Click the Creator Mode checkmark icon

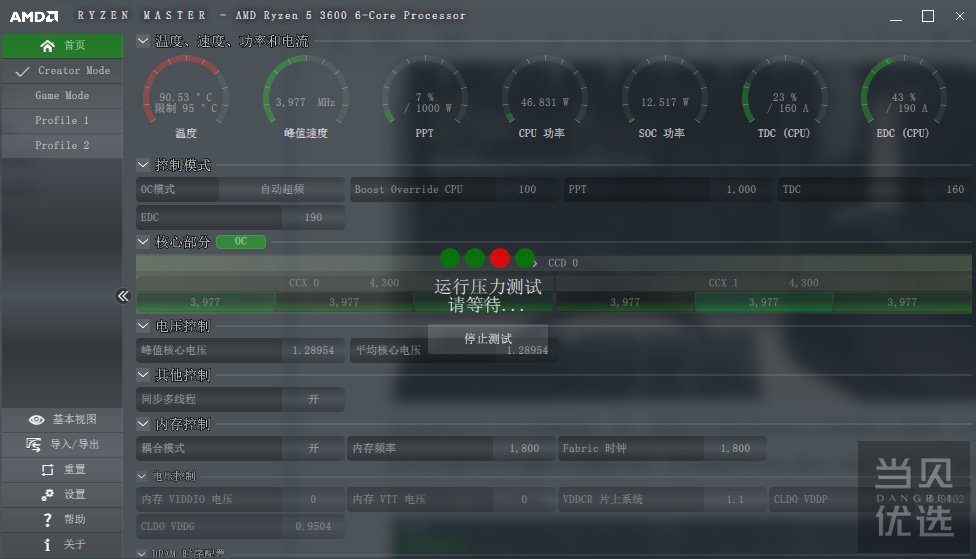(x=22, y=72)
